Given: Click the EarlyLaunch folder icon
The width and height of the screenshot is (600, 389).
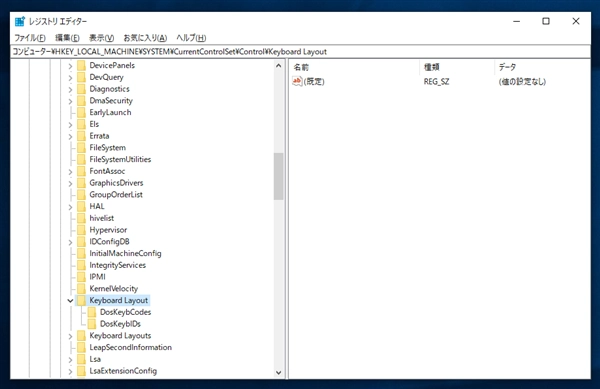Looking at the screenshot, I should point(81,112).
